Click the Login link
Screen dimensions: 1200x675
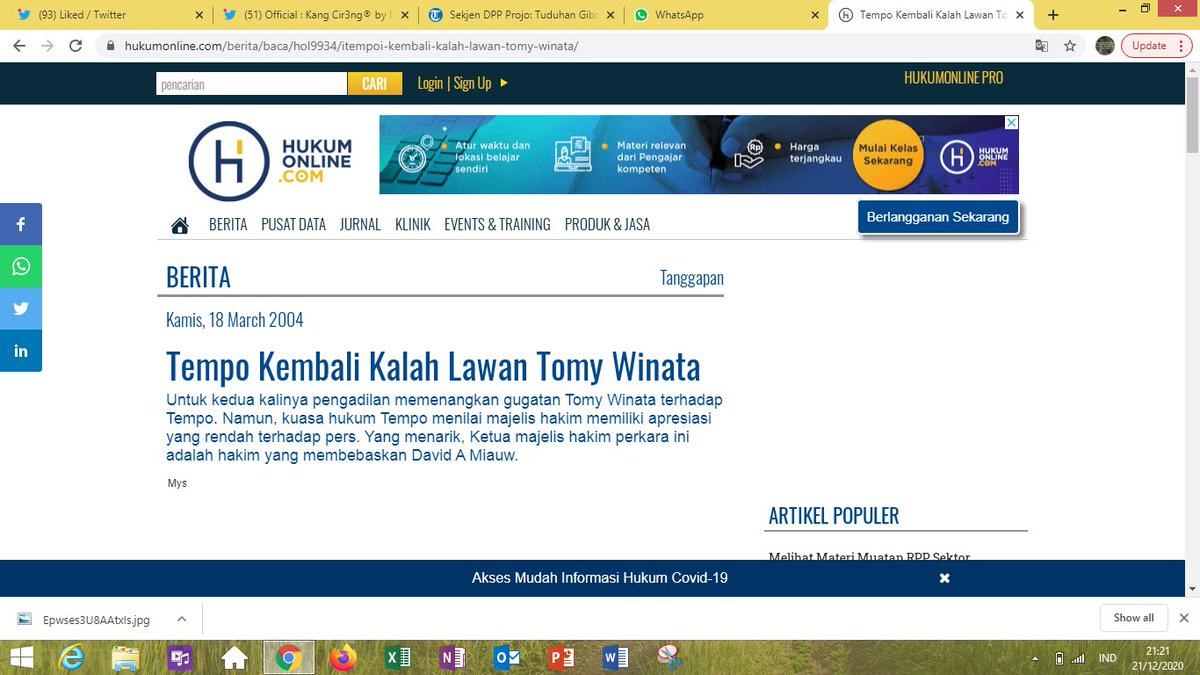point(430,83)
